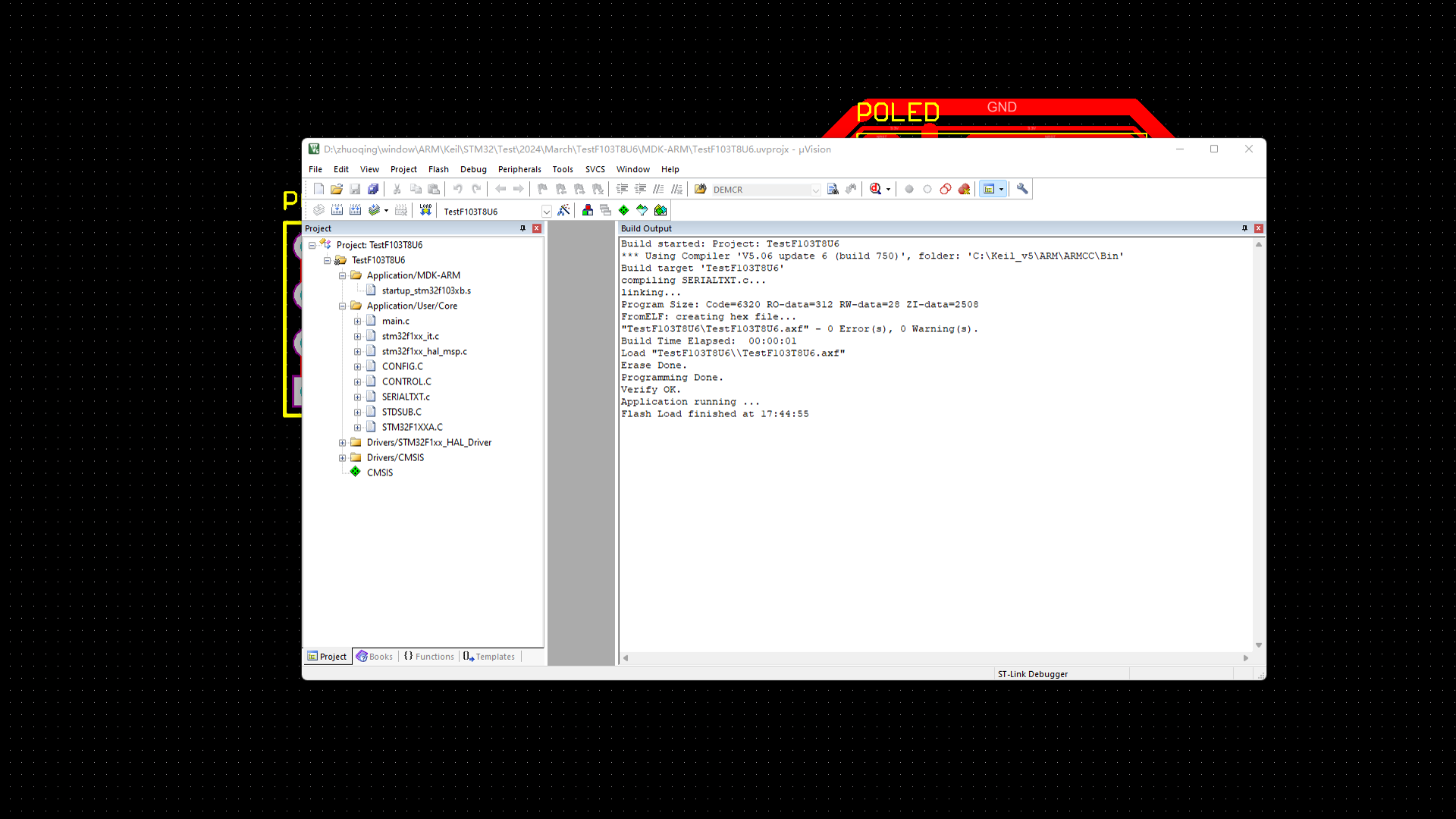1456x819 pixels.
Task: Toggle the window layout view button
Action: [x=989, y=189]
